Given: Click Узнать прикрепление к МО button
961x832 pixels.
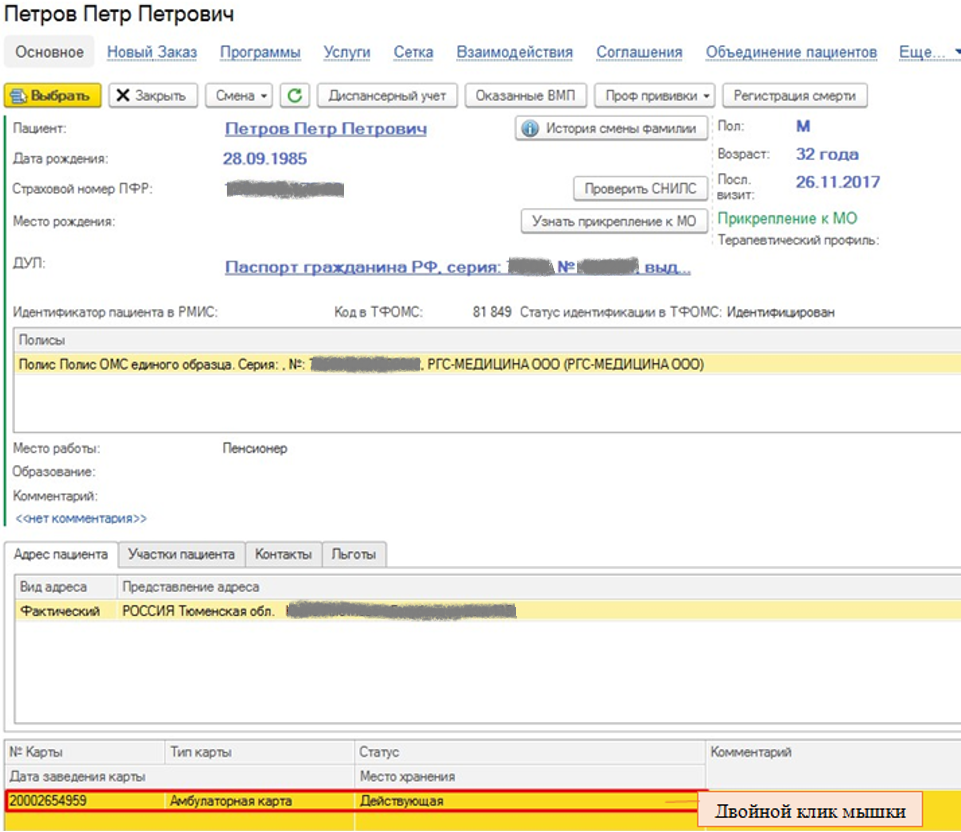Looking at the screenshot, I should coord(613,222).
